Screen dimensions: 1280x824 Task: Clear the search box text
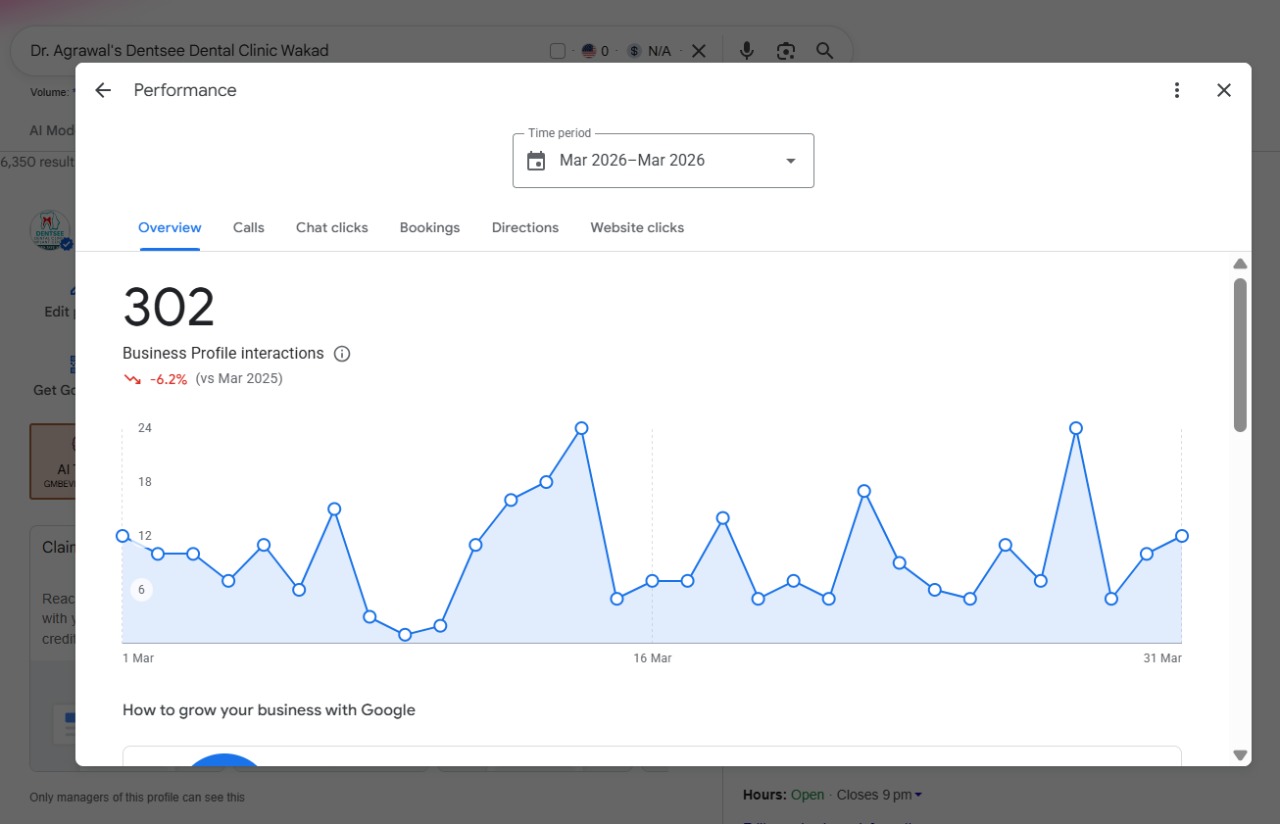point(699,51)
